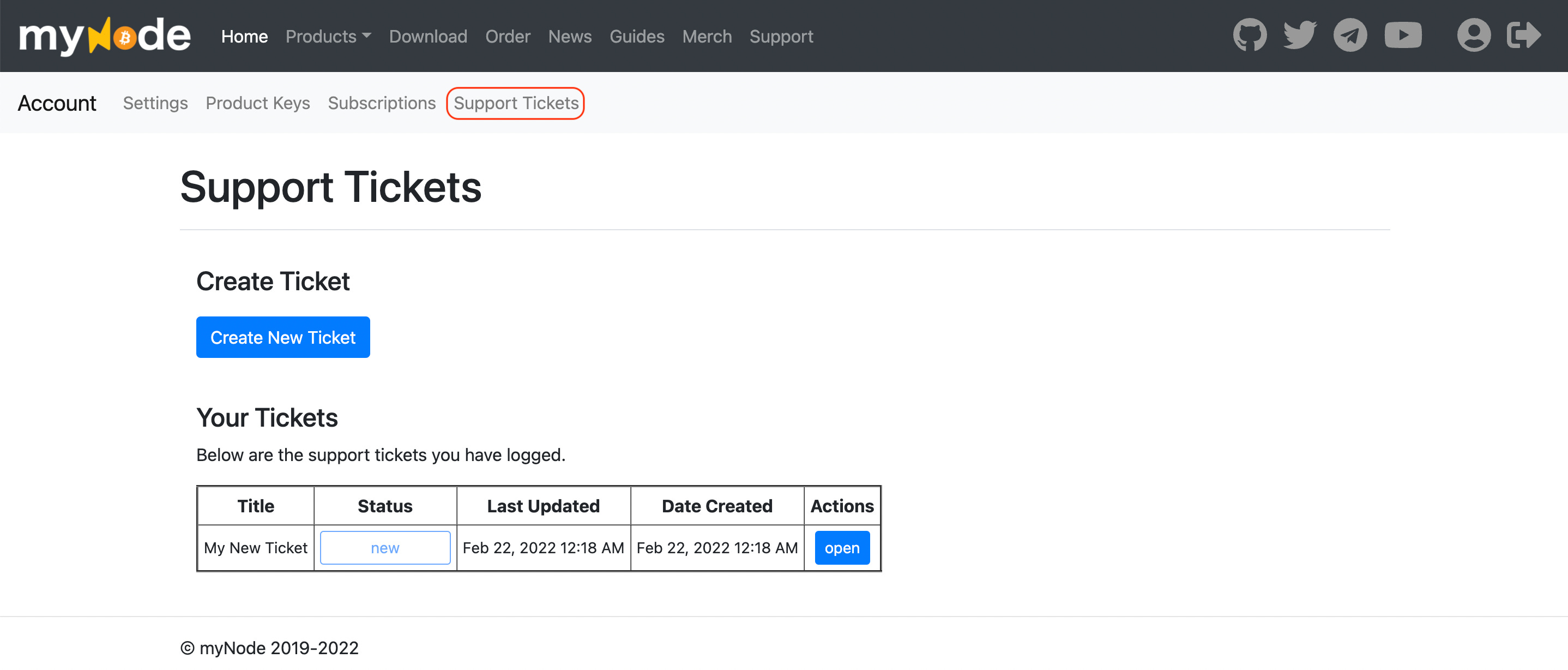Switch to the Subscriptions tab

pos(382,103)
